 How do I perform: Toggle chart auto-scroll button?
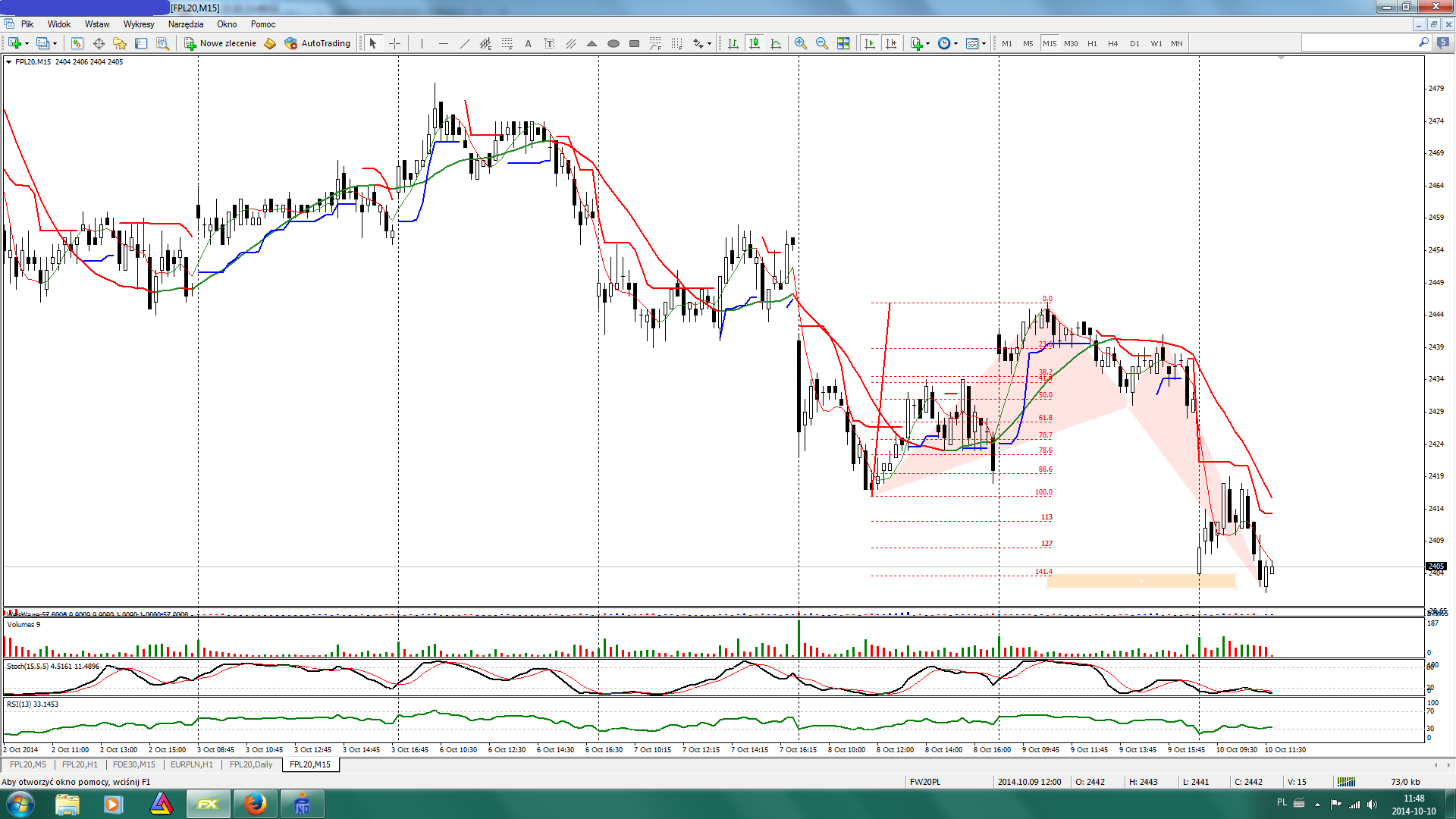pos(870,43)
